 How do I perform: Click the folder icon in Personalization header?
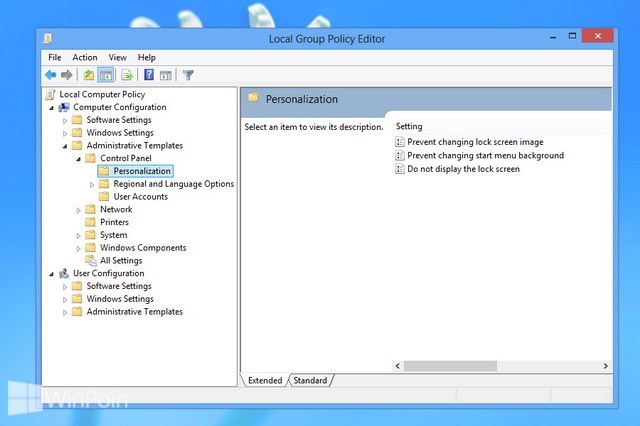coord(253,98)
